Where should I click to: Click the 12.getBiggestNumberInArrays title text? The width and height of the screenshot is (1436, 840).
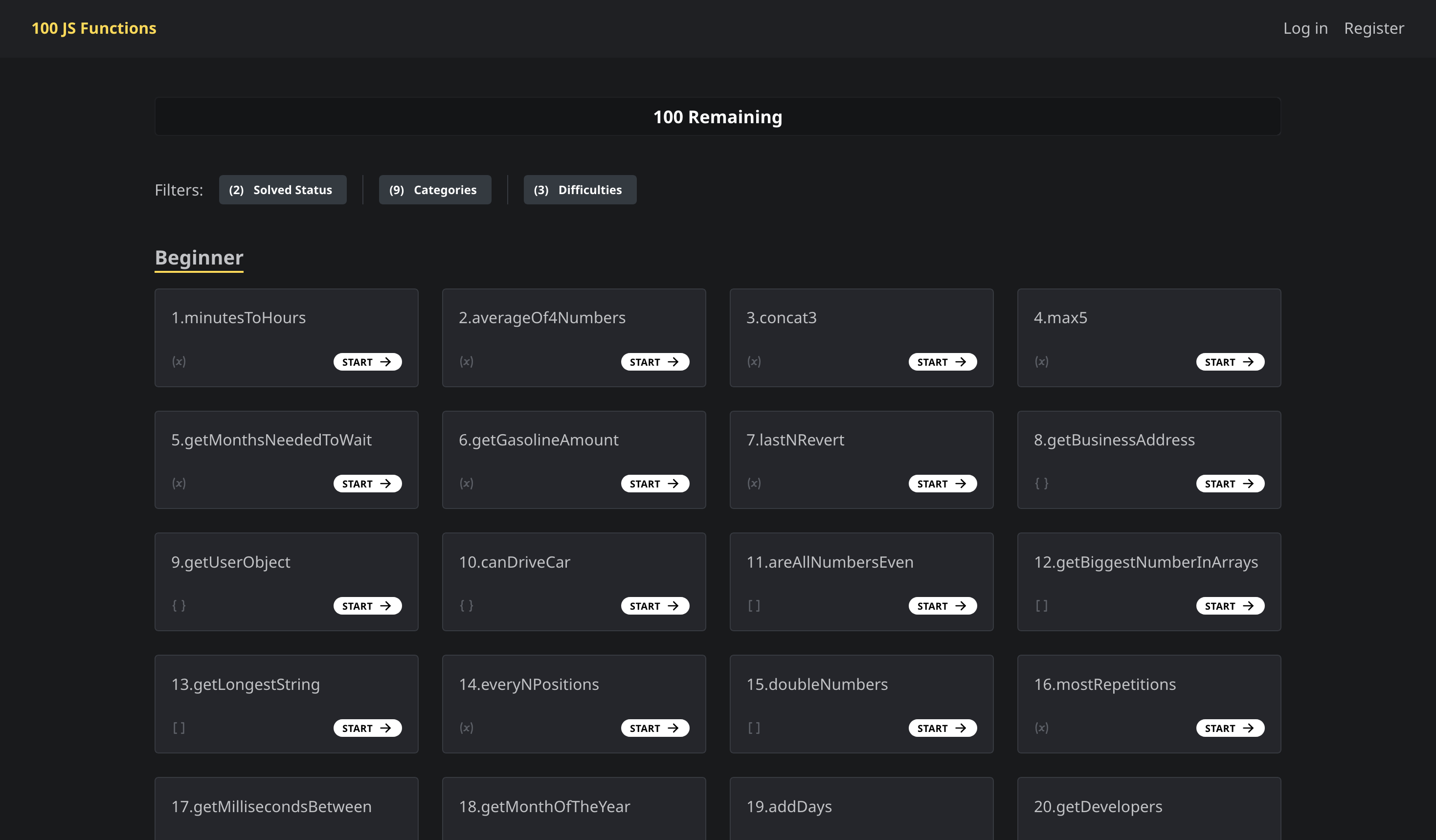coord(1146,562)
